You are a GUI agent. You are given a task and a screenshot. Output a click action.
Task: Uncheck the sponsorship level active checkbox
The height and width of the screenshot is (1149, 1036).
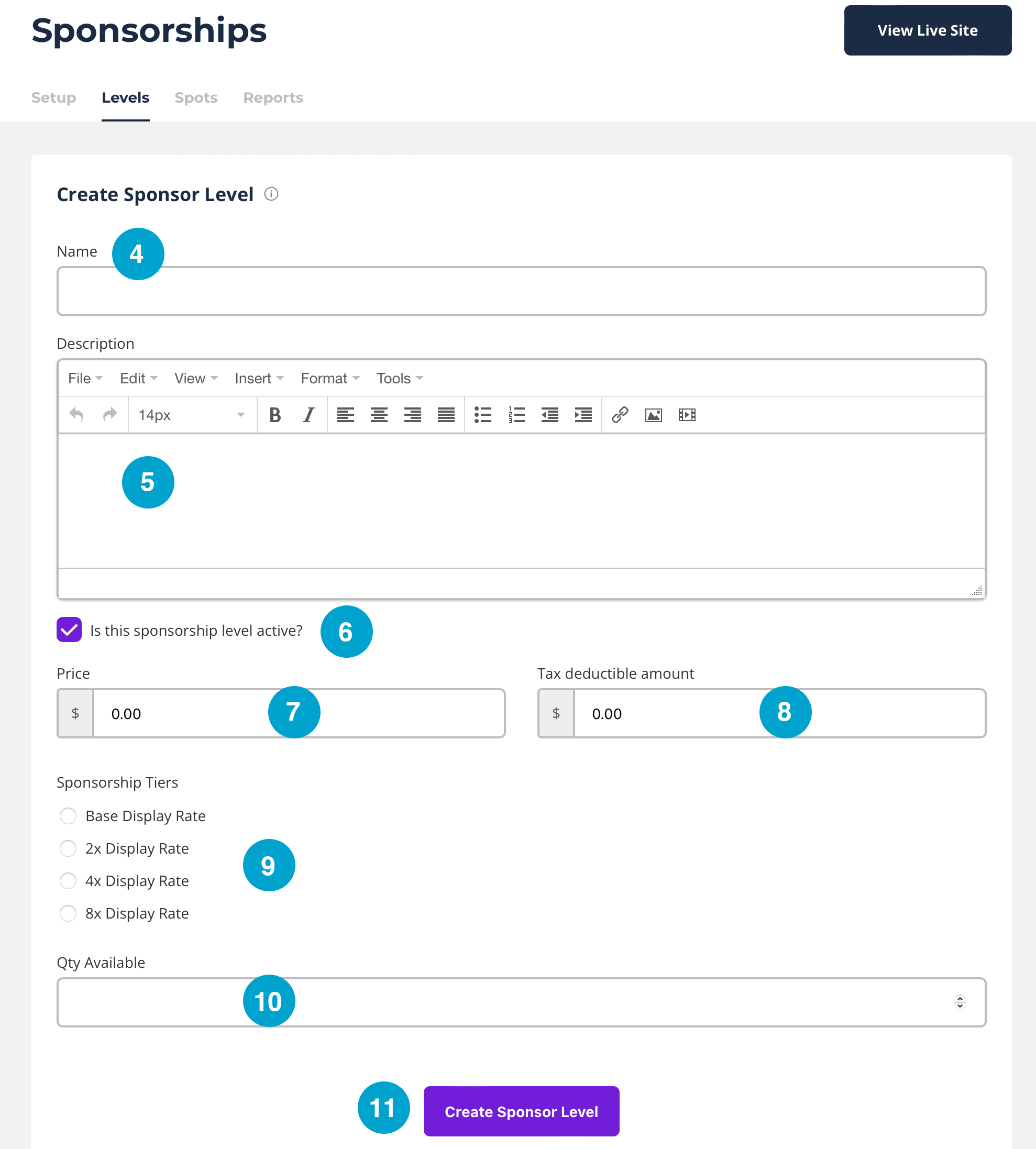(x=69, y=629)
